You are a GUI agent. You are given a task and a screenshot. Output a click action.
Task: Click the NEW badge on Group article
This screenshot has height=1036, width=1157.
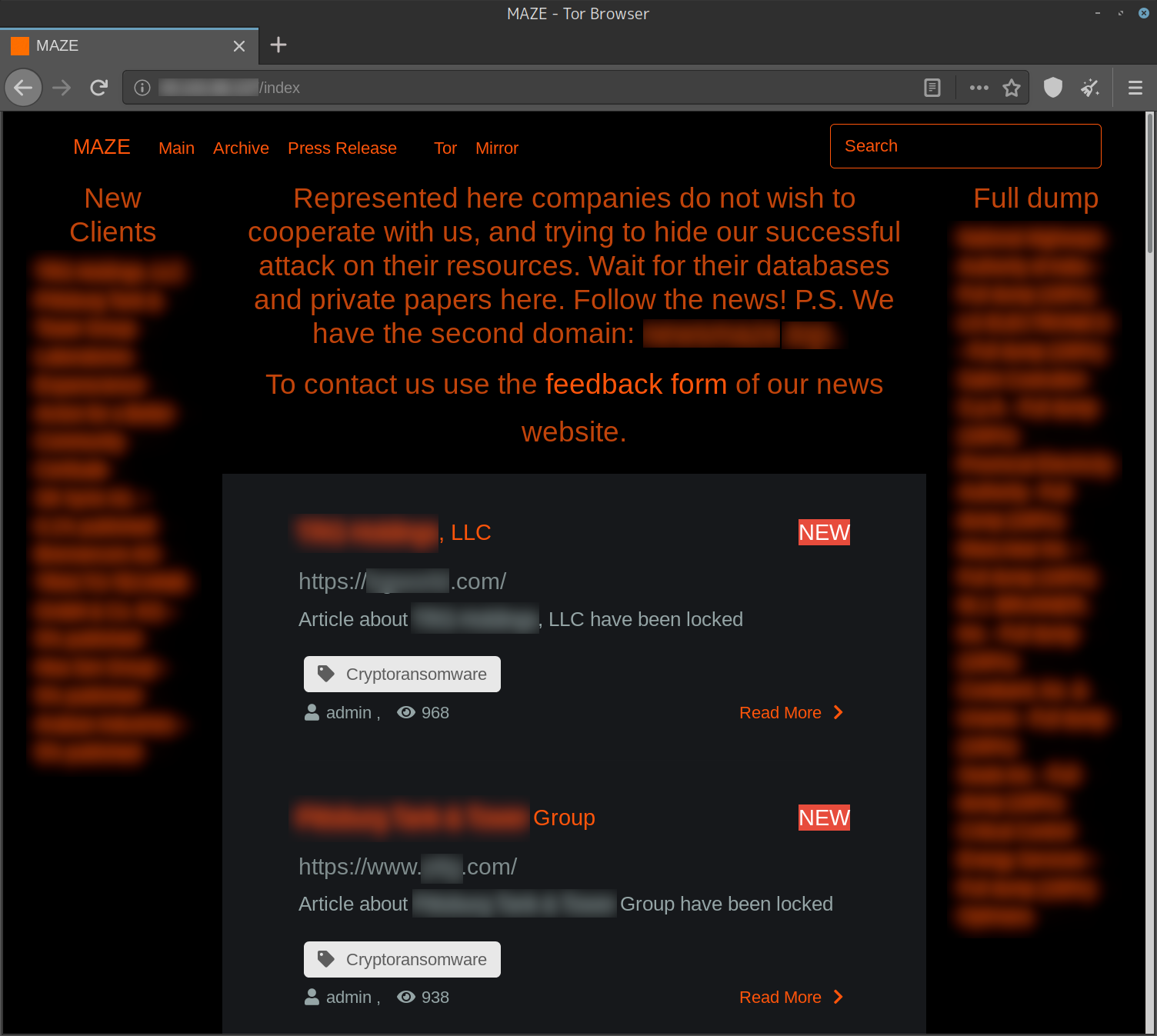pyautogui.click(x=824, y=818)
